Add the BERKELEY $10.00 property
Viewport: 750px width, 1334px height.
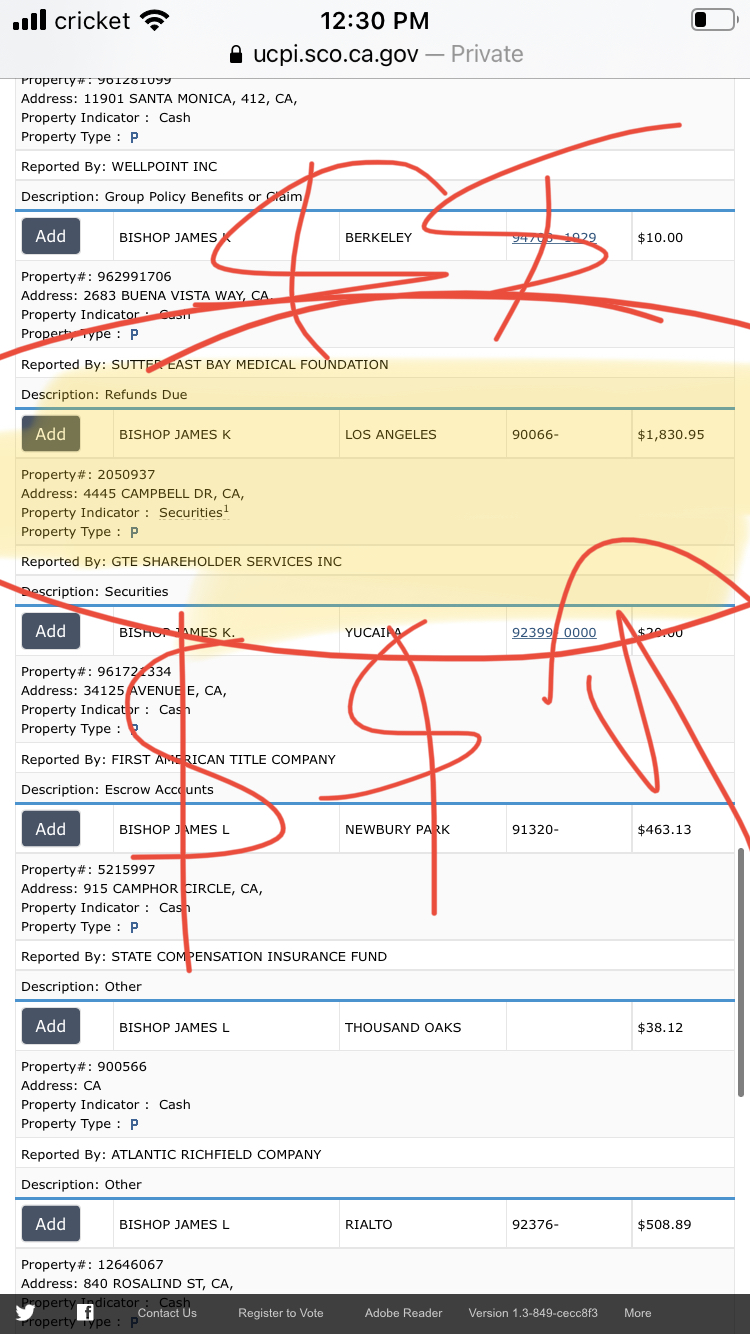pyautogui.click(x=51, y=236)
